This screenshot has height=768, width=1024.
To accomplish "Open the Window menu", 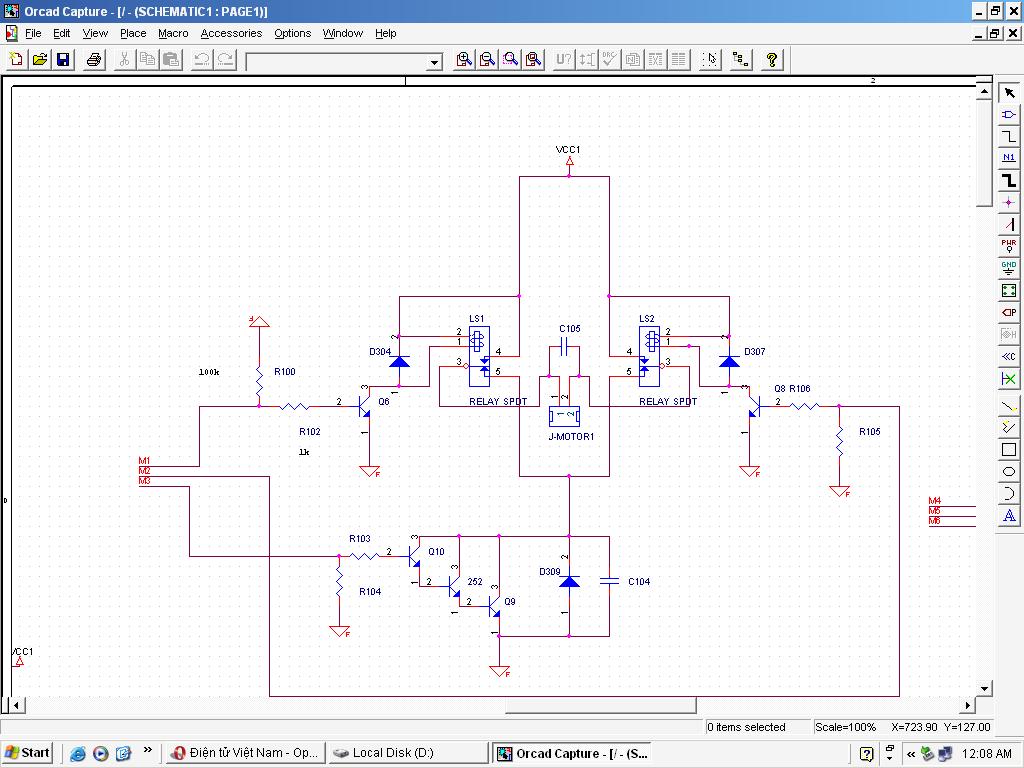I will [342, 33].
